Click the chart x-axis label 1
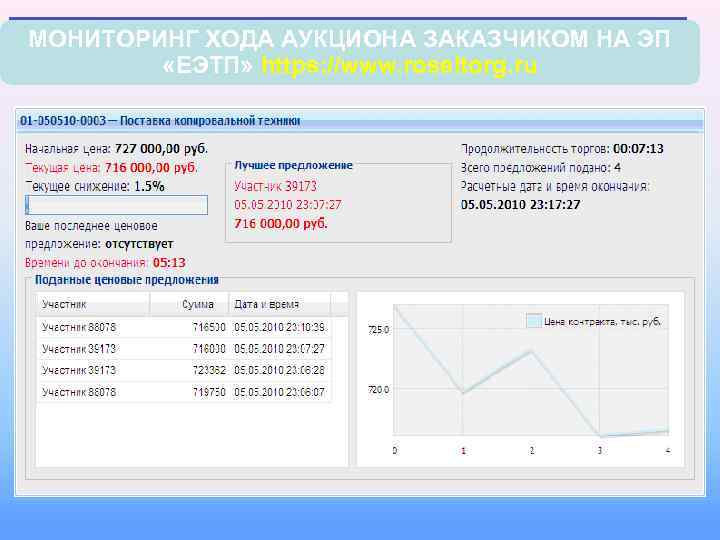The image size is (720, 540). (463, 451)
